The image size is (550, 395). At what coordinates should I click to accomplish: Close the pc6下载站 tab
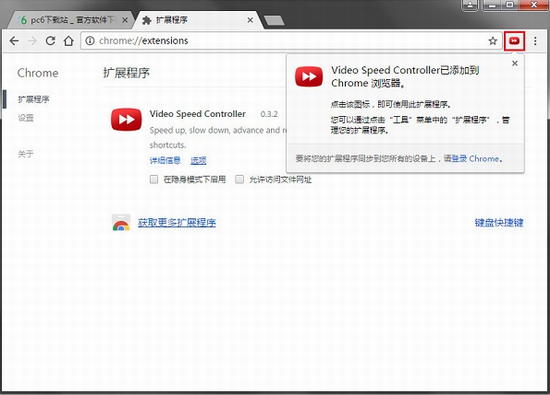[x=125, y=20]
